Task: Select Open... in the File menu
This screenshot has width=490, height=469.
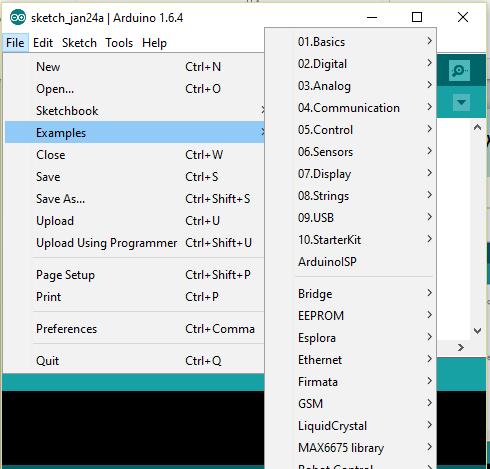Action: (x=135, y=89)
